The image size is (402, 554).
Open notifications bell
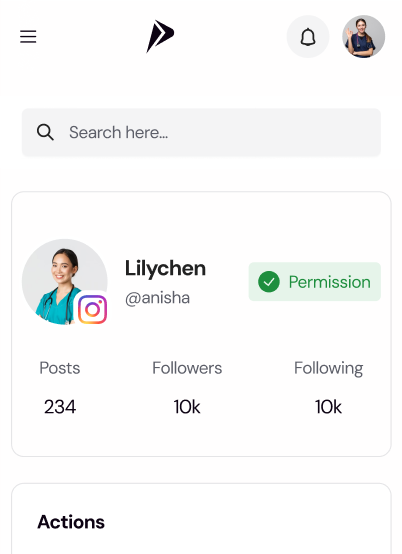point(308,36)
